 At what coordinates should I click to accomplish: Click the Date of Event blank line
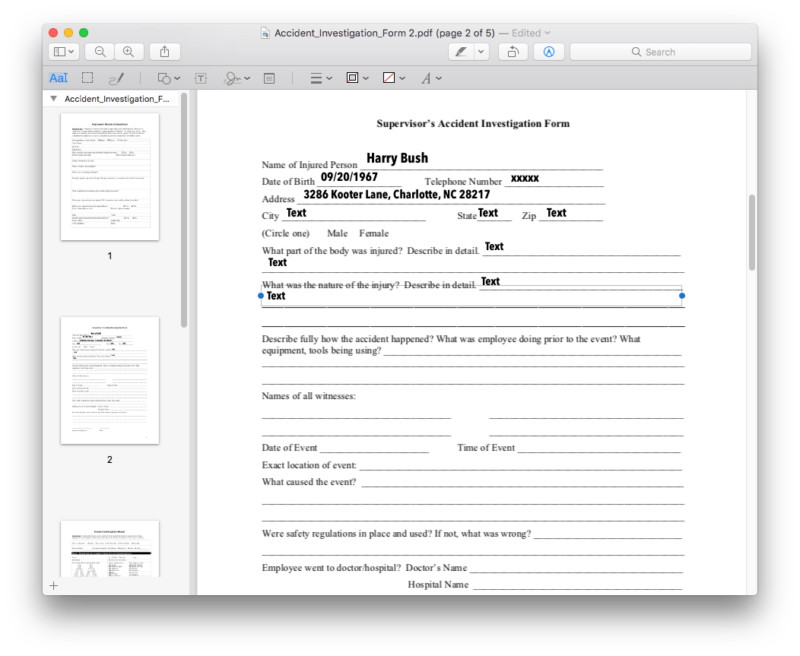[374, 450]
